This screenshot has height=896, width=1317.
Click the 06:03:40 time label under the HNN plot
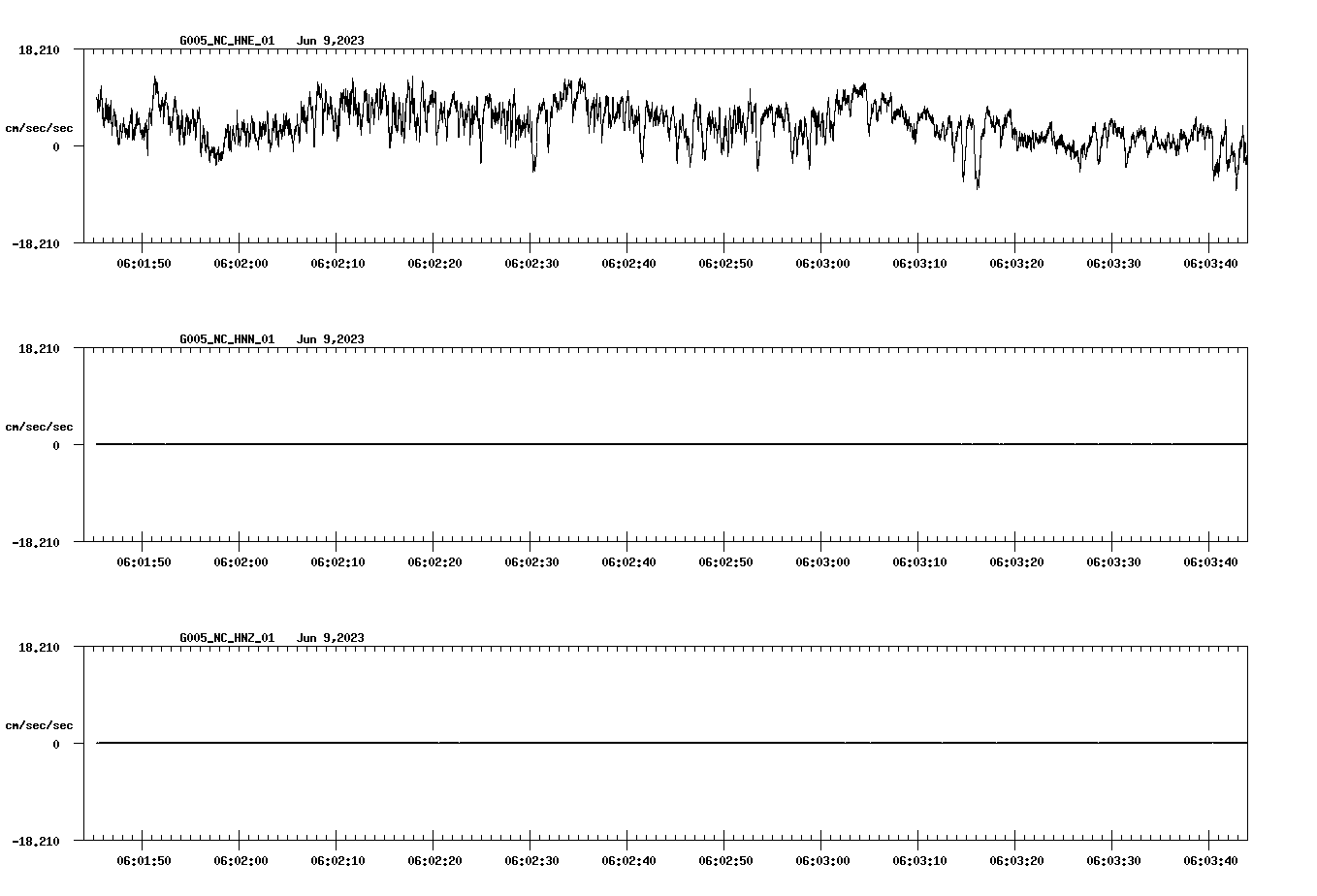pyautogui.click(x=1210, y=562)
